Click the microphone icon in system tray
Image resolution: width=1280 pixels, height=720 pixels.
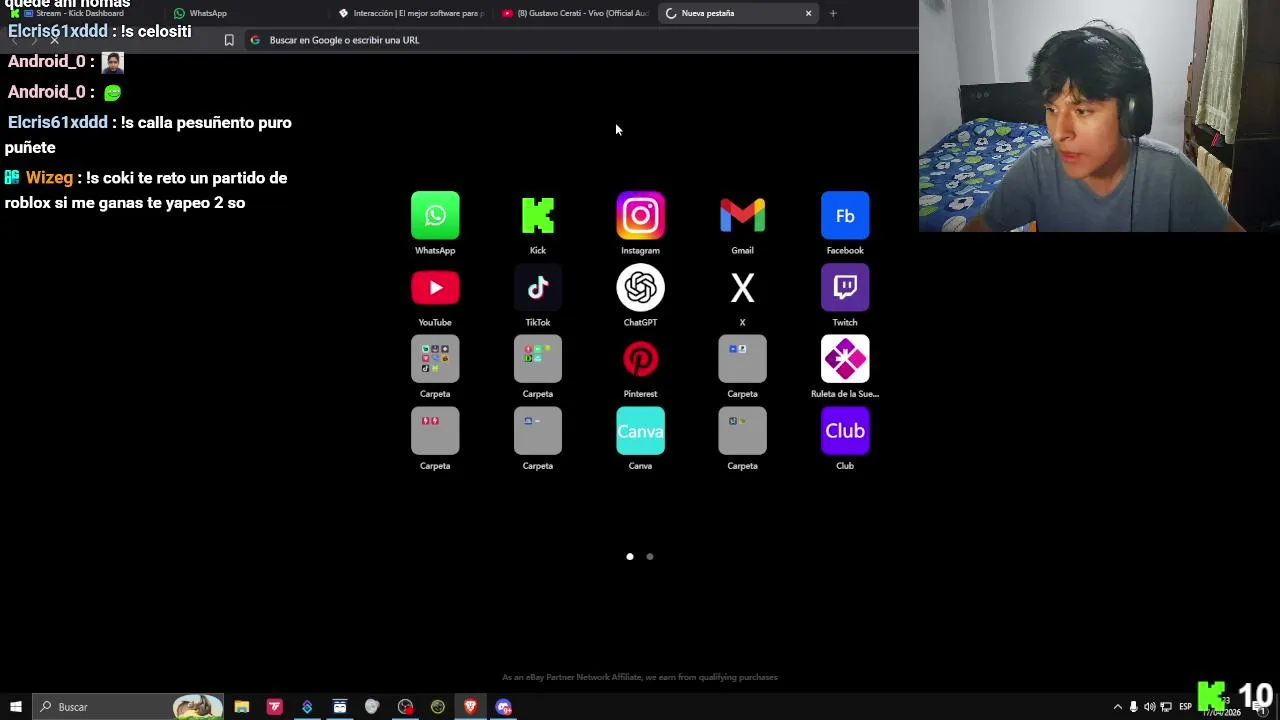tap(1133, 707)
